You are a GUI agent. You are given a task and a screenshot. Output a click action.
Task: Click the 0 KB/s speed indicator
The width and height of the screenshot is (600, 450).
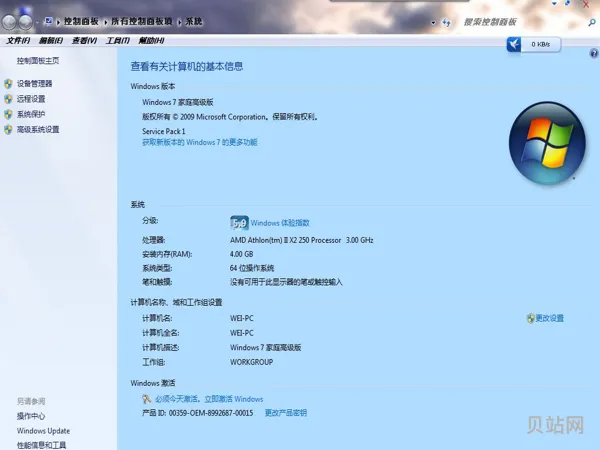[540, 44]
